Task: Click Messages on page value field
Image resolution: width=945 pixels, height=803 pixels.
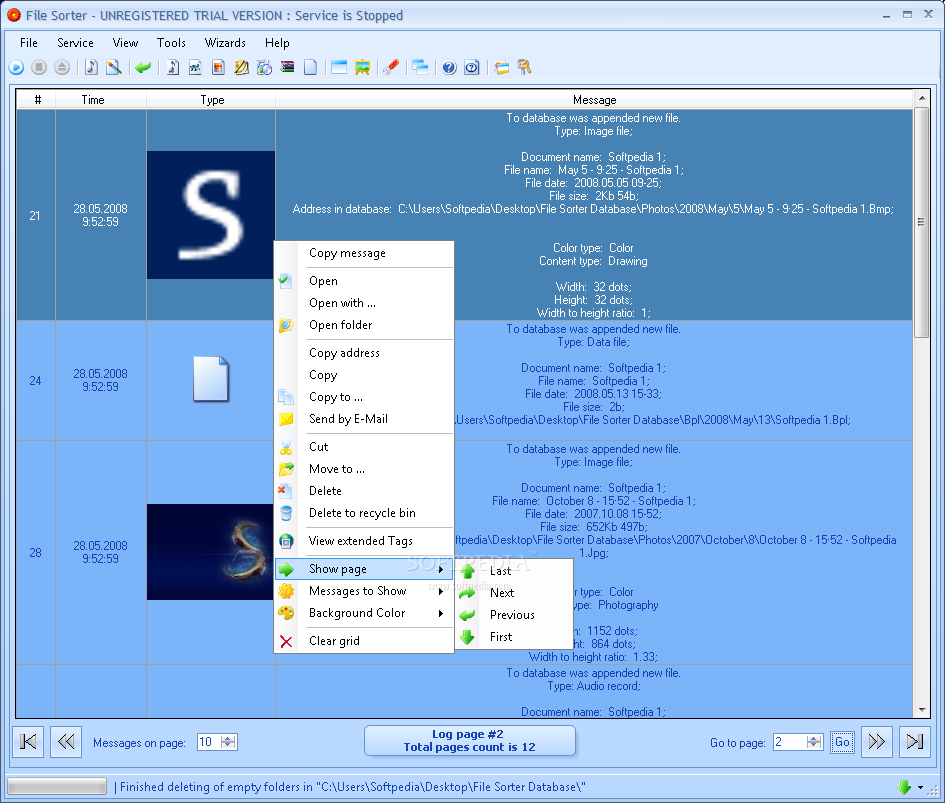Action: point(209,742)
